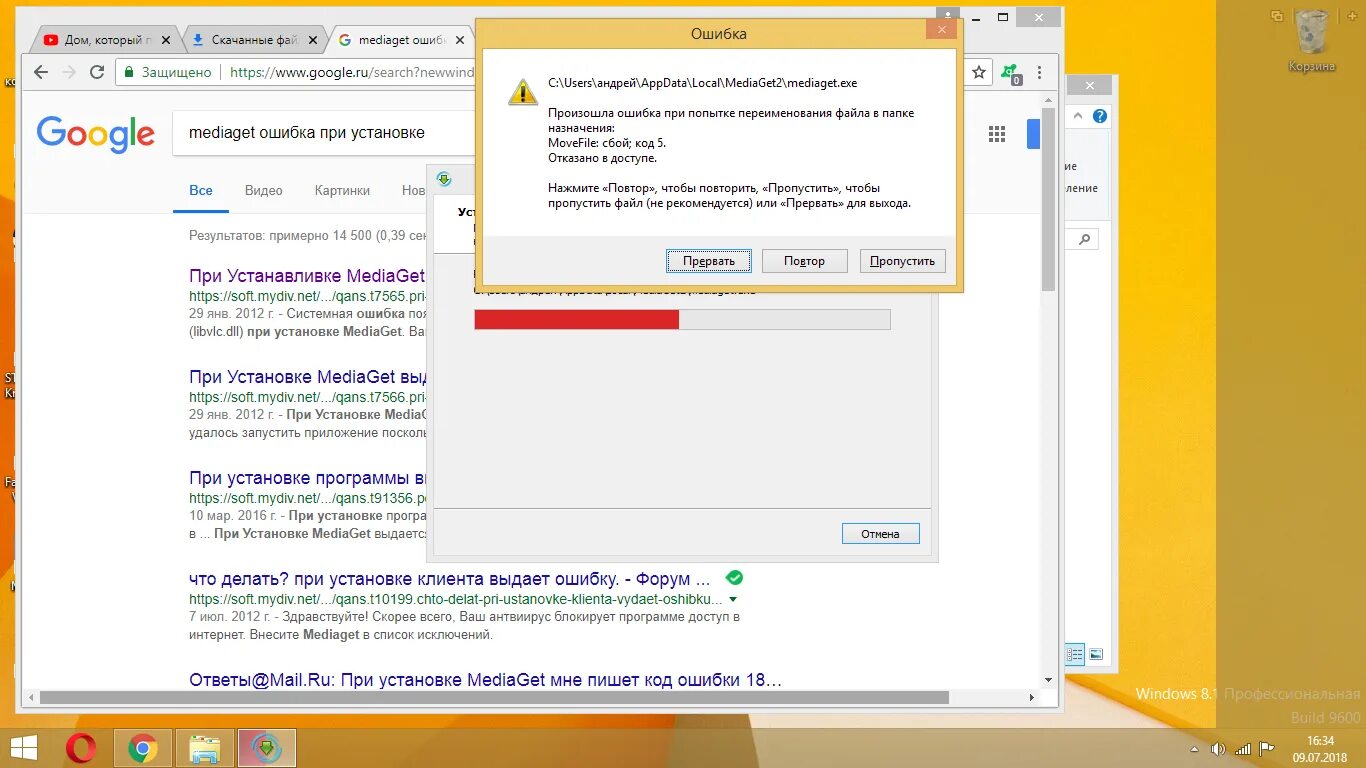Click the MediaGet installer title icon
Viewport: 1366px width, 768px height.
pyautogui.click(x=444, y=179)
